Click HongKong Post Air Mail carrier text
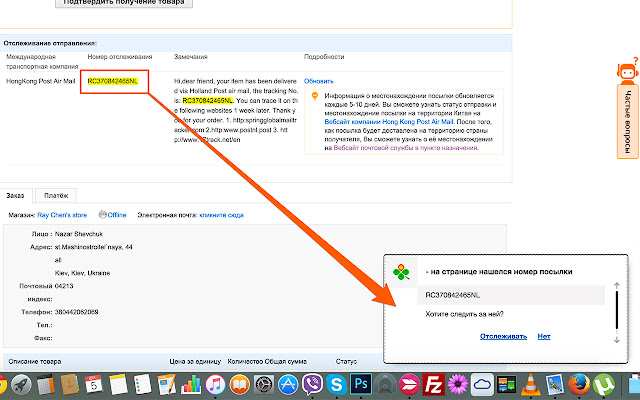 click(x=41, y=81)
